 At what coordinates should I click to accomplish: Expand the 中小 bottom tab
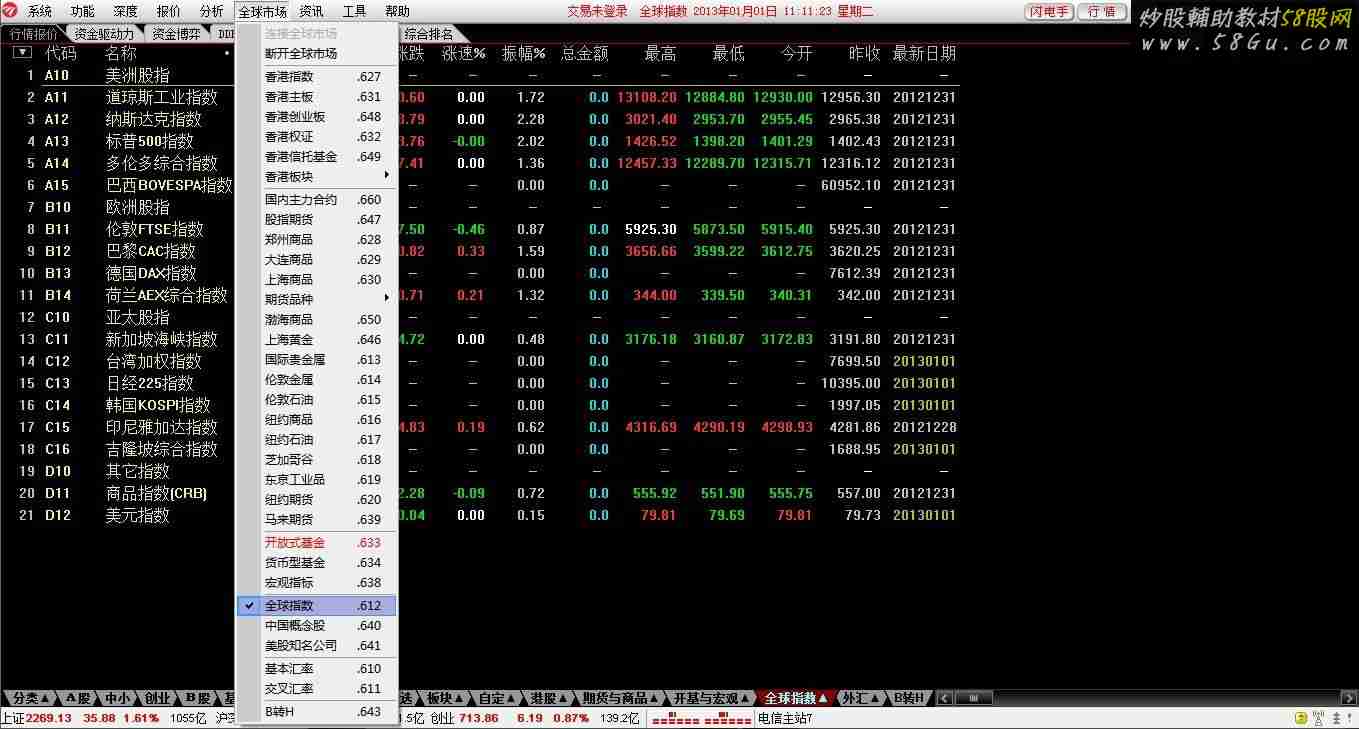pos(118,698)
